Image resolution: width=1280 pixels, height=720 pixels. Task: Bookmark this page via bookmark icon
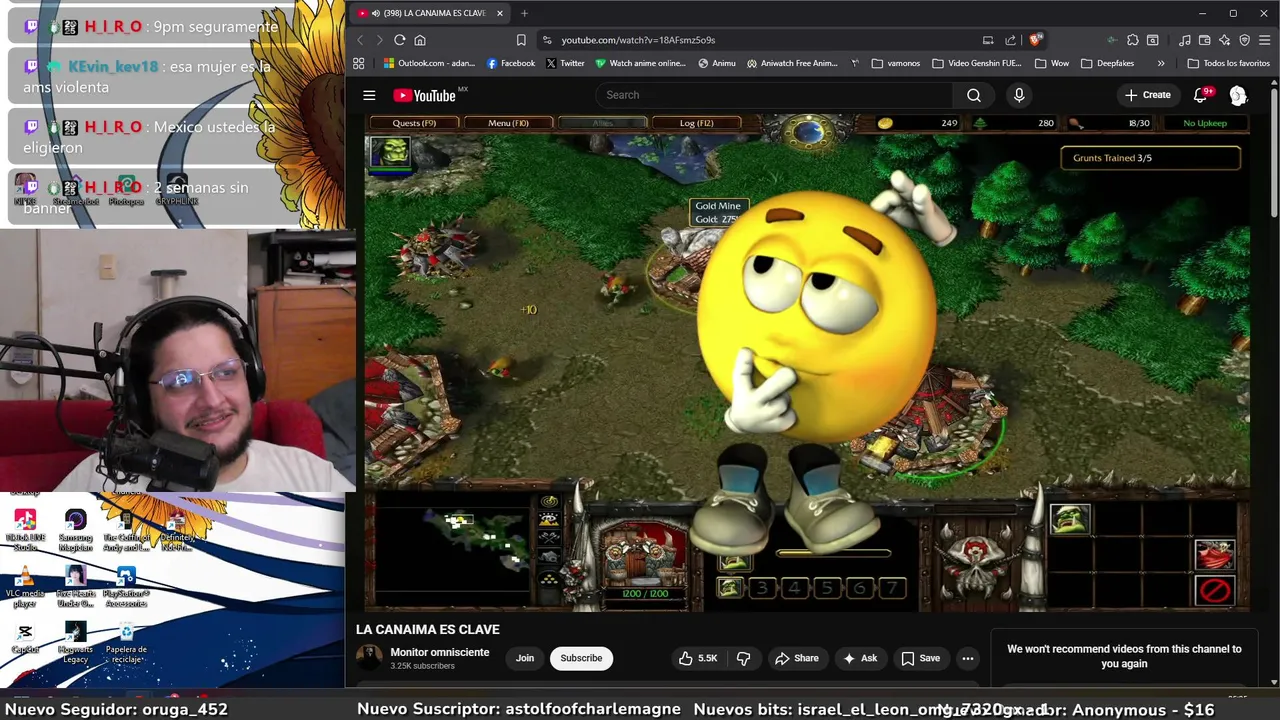(521, 40)
